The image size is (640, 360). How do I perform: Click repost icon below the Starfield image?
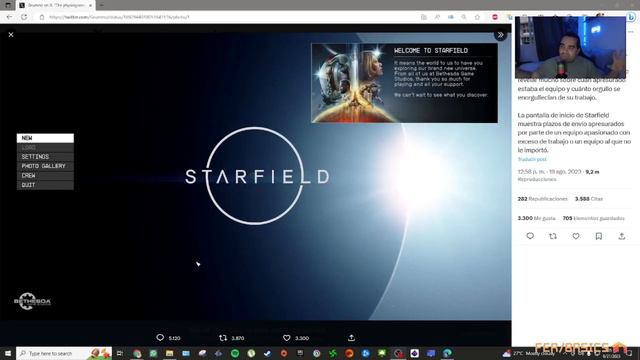pos(223,338)
